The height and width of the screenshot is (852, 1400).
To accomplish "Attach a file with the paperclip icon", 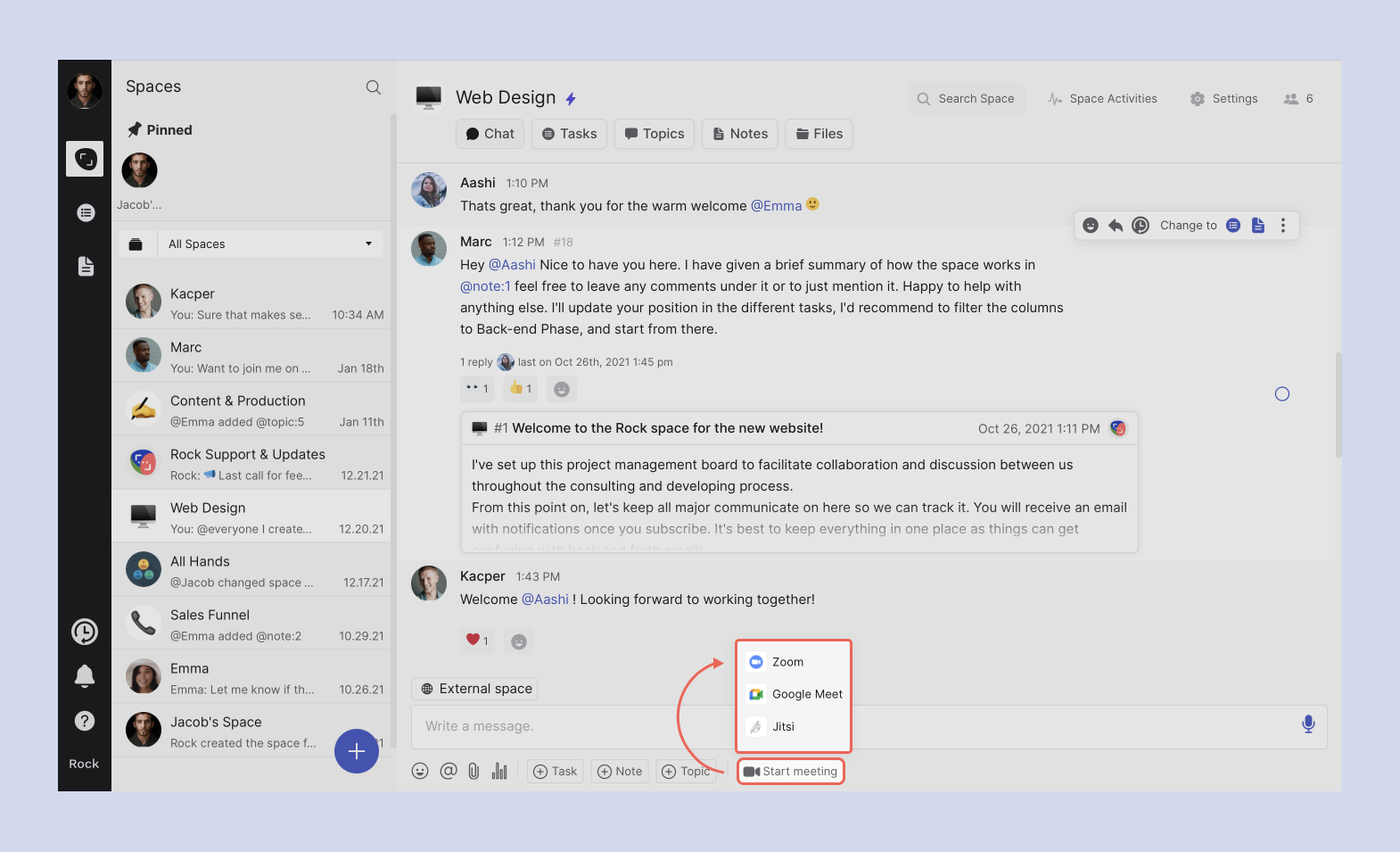I will [474, 772].
